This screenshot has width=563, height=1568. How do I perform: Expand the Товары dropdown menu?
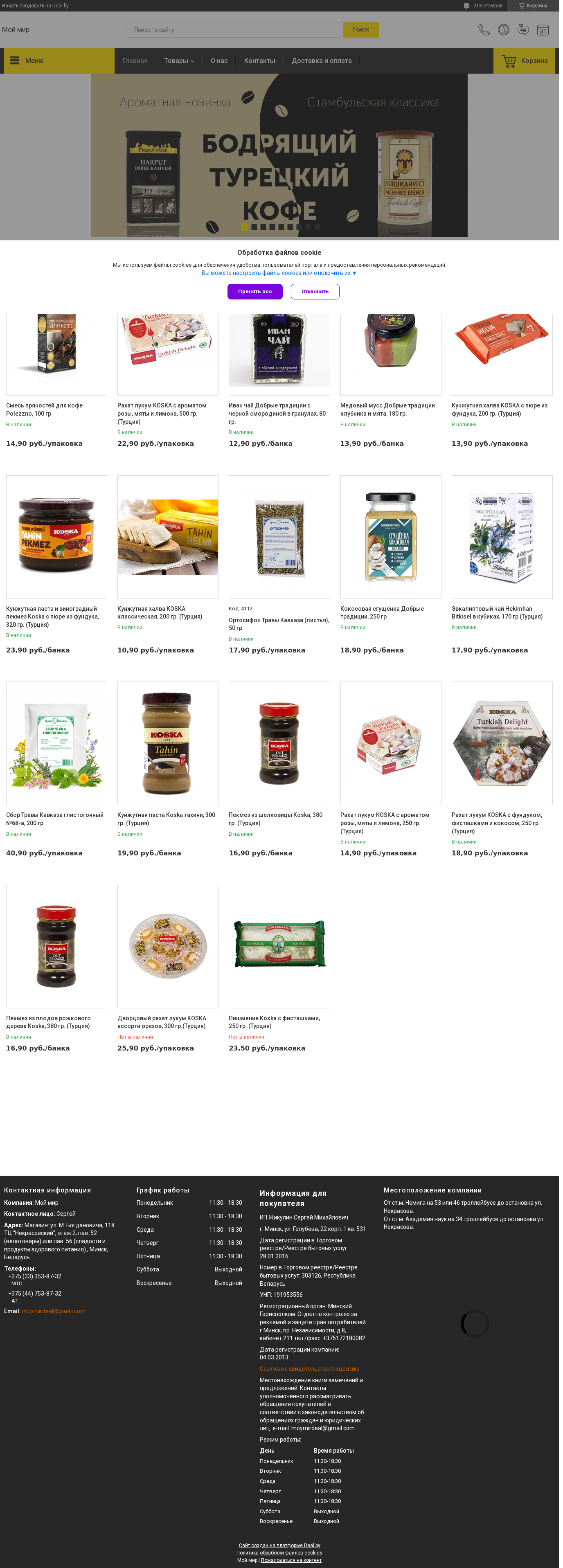179,61
